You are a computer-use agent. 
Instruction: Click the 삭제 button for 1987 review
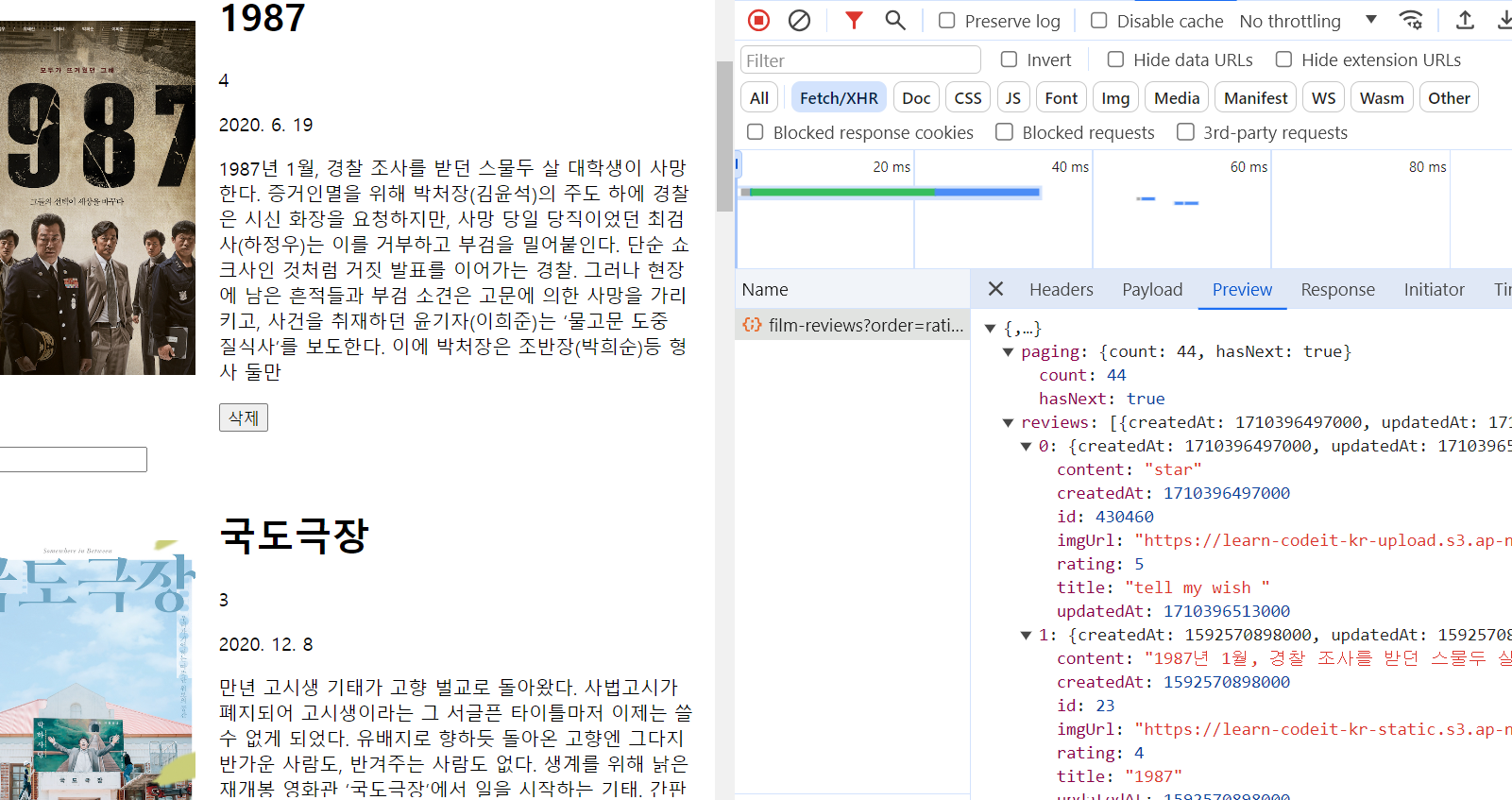244,417
